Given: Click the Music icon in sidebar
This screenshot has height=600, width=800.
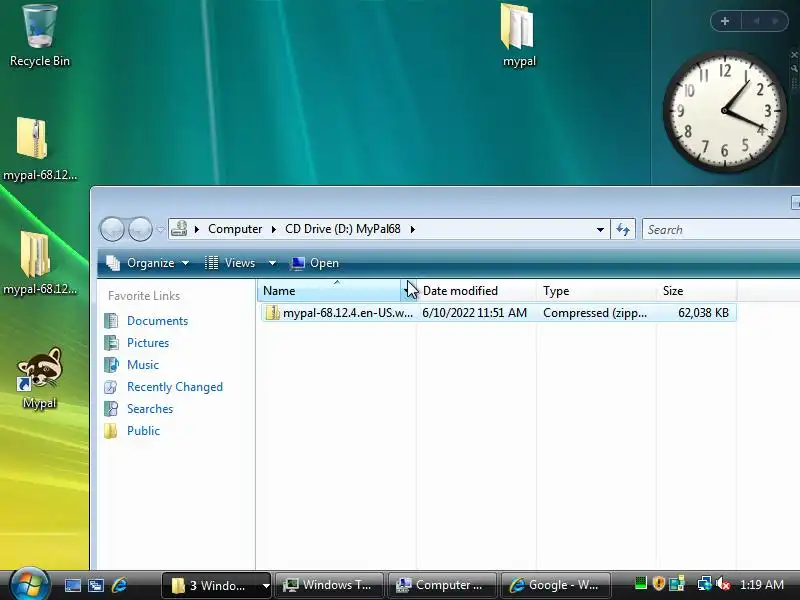Looking at the screenshot, I should [111, 365].
